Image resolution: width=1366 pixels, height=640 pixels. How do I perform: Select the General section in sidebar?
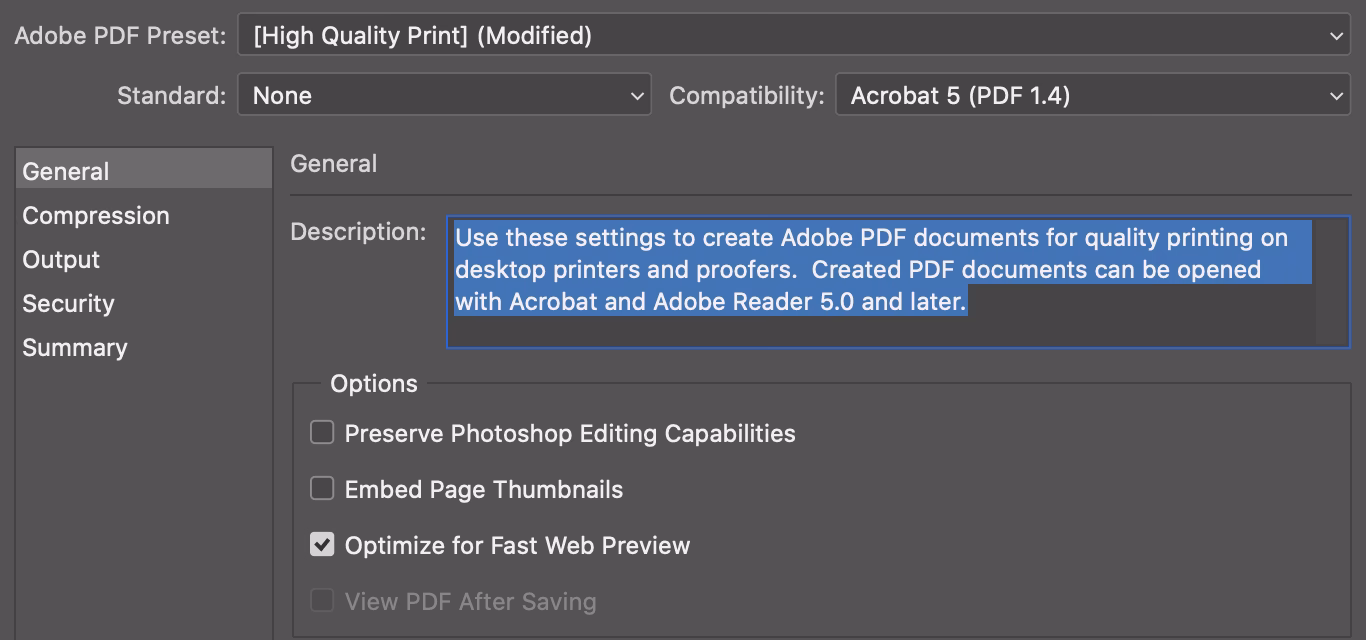(65, 171)
